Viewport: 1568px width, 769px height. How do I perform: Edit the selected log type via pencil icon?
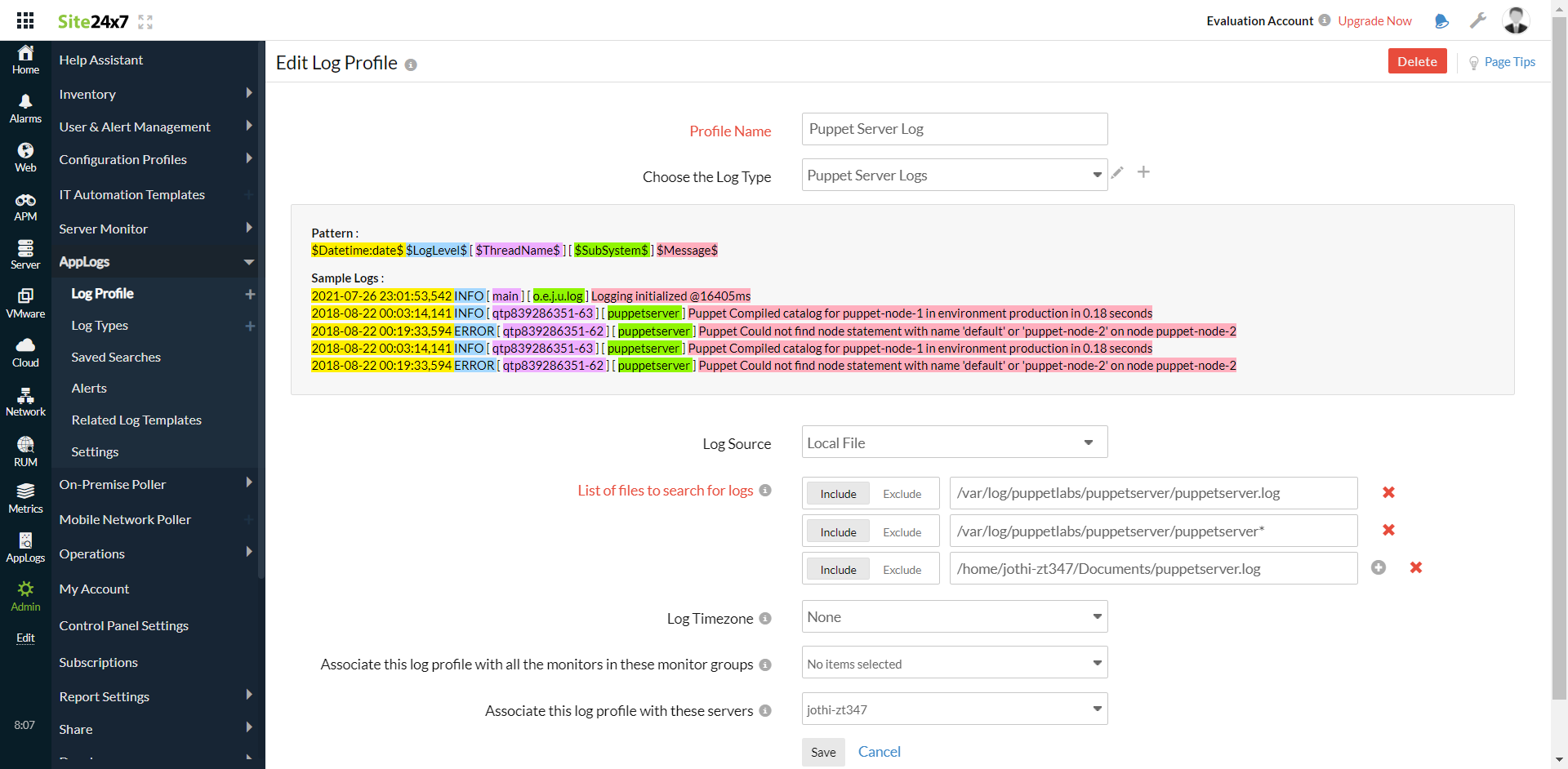pos(1117,172)
